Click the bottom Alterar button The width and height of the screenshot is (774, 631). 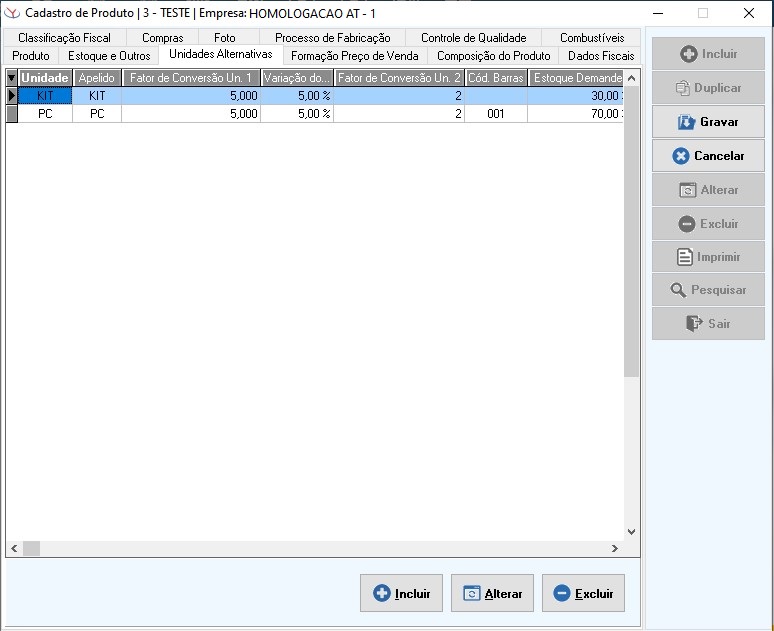coord(492,593)
